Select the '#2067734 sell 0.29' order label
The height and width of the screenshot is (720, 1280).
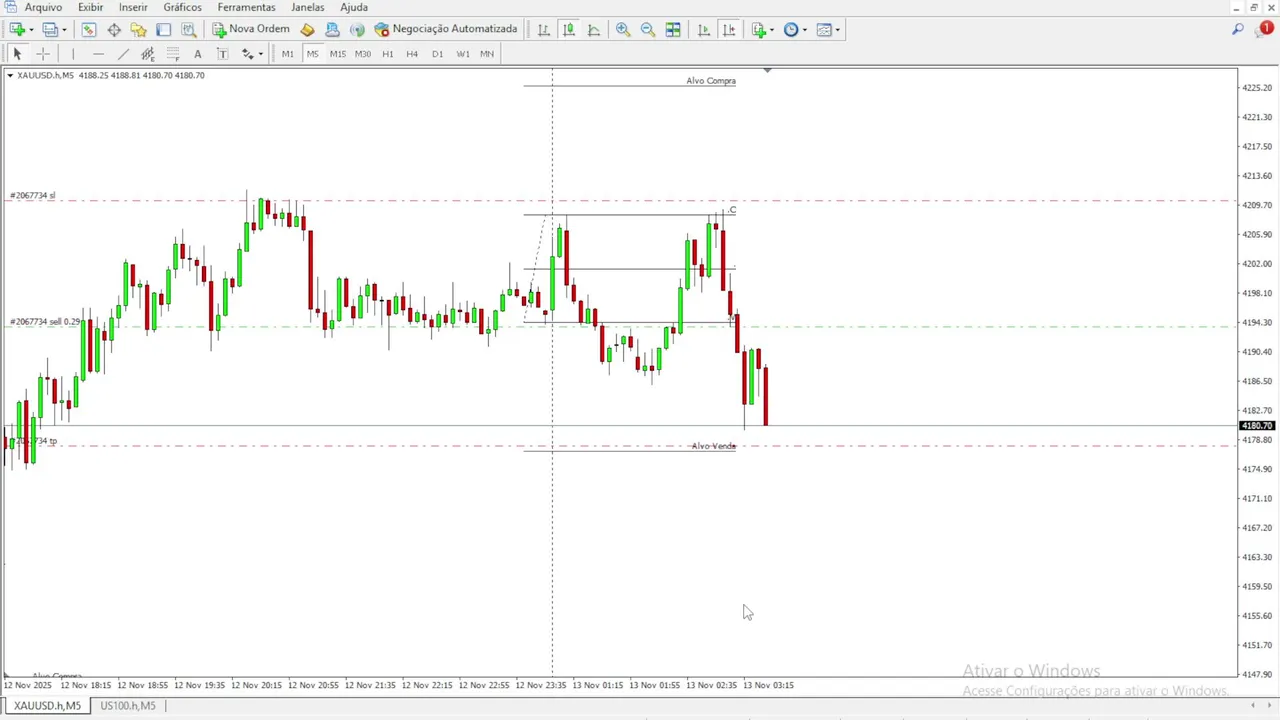46,322
